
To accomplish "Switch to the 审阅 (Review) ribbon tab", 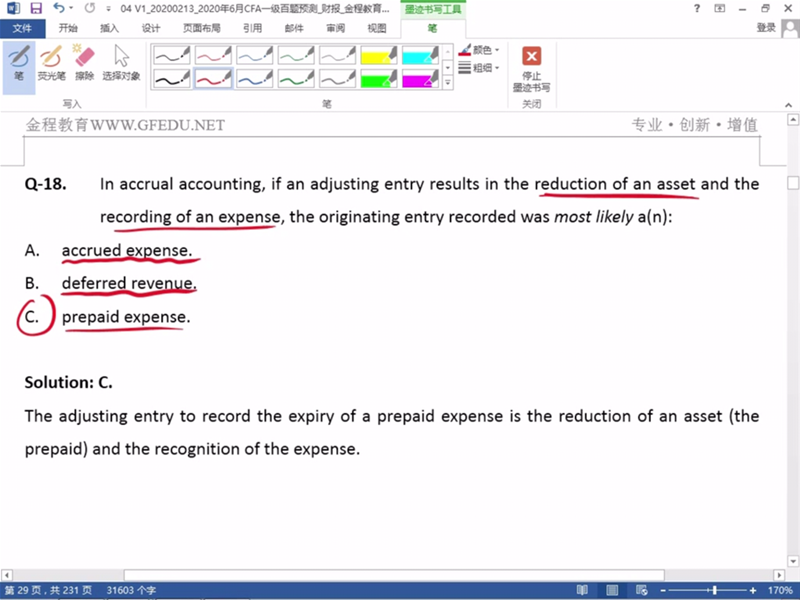I will coord(335,28).
